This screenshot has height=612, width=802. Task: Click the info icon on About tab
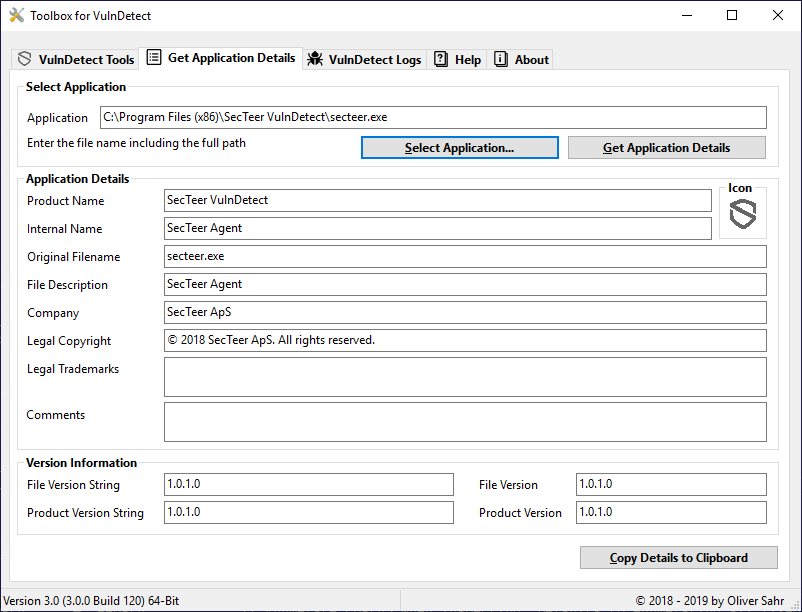[x=501, y=59]
